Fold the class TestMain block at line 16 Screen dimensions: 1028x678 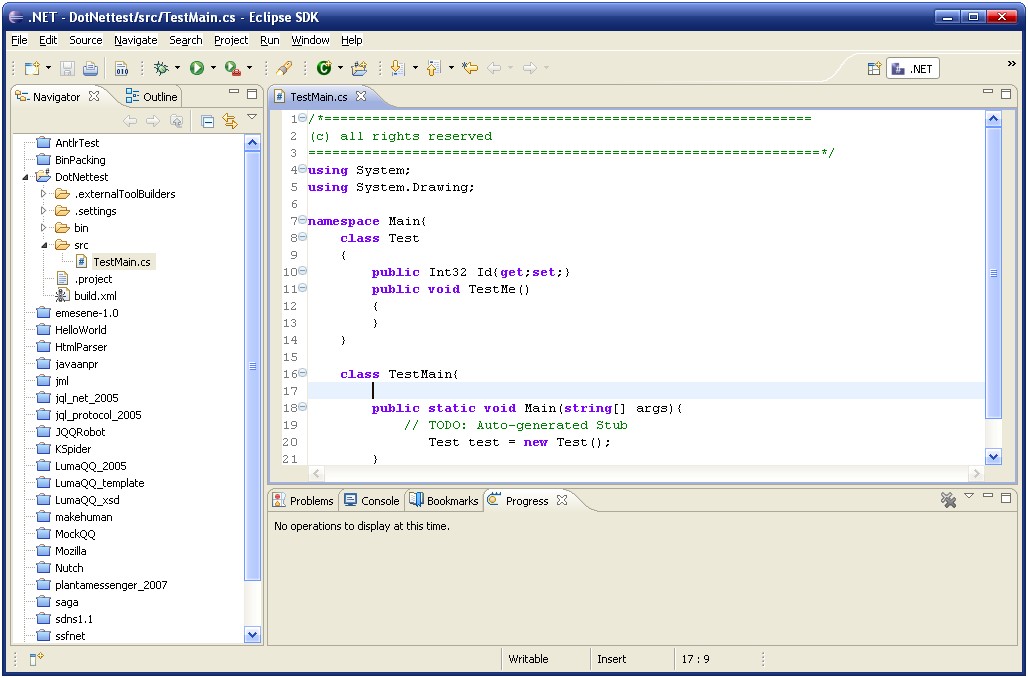[302, 374]
